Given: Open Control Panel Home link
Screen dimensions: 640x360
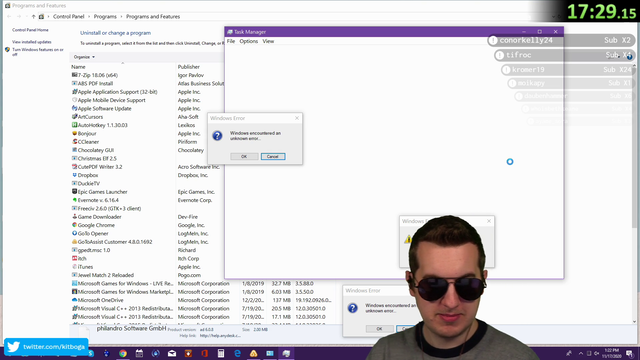Looking at the screenshot, I should coord(30,30).
